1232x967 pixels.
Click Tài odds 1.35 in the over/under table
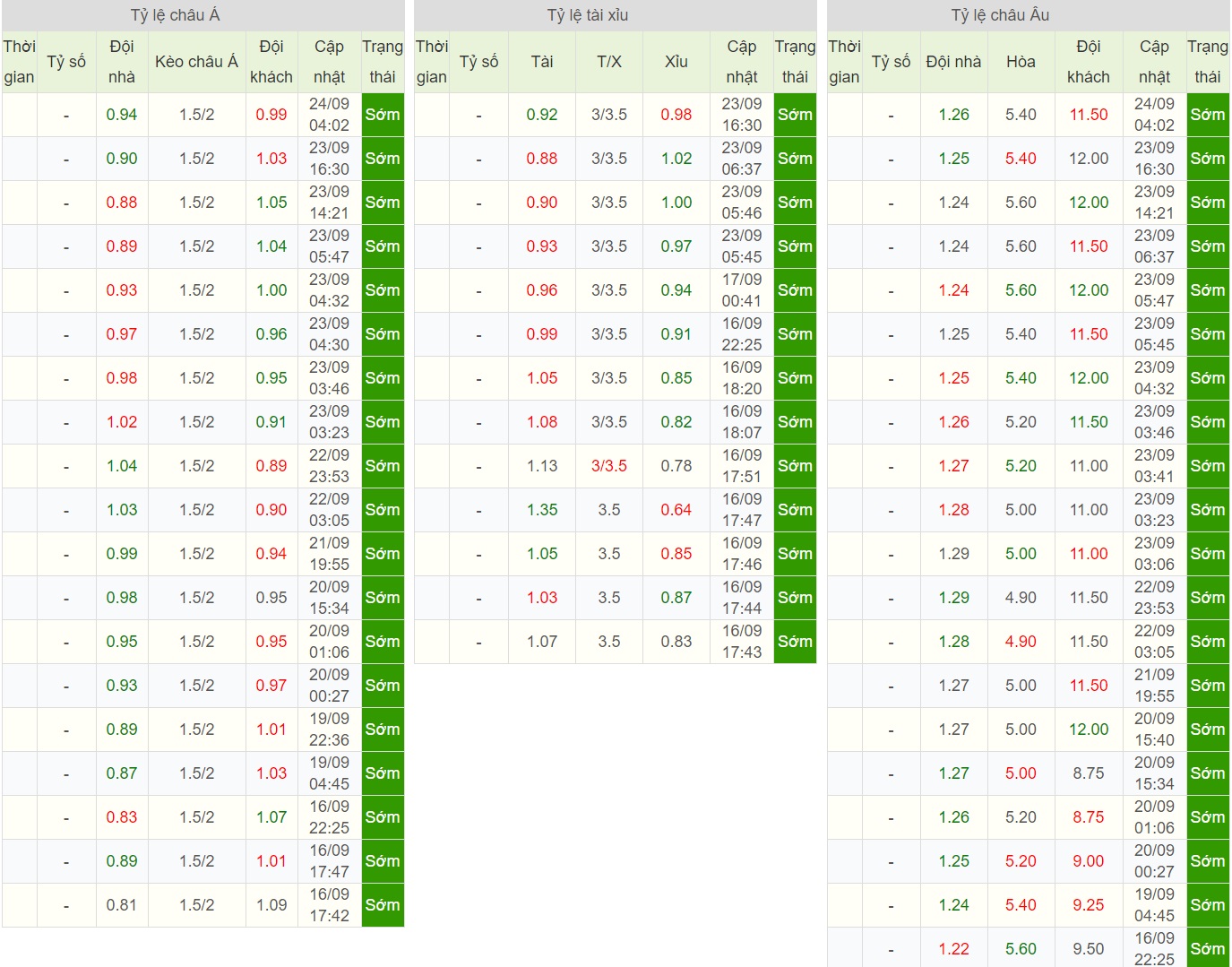542,510
